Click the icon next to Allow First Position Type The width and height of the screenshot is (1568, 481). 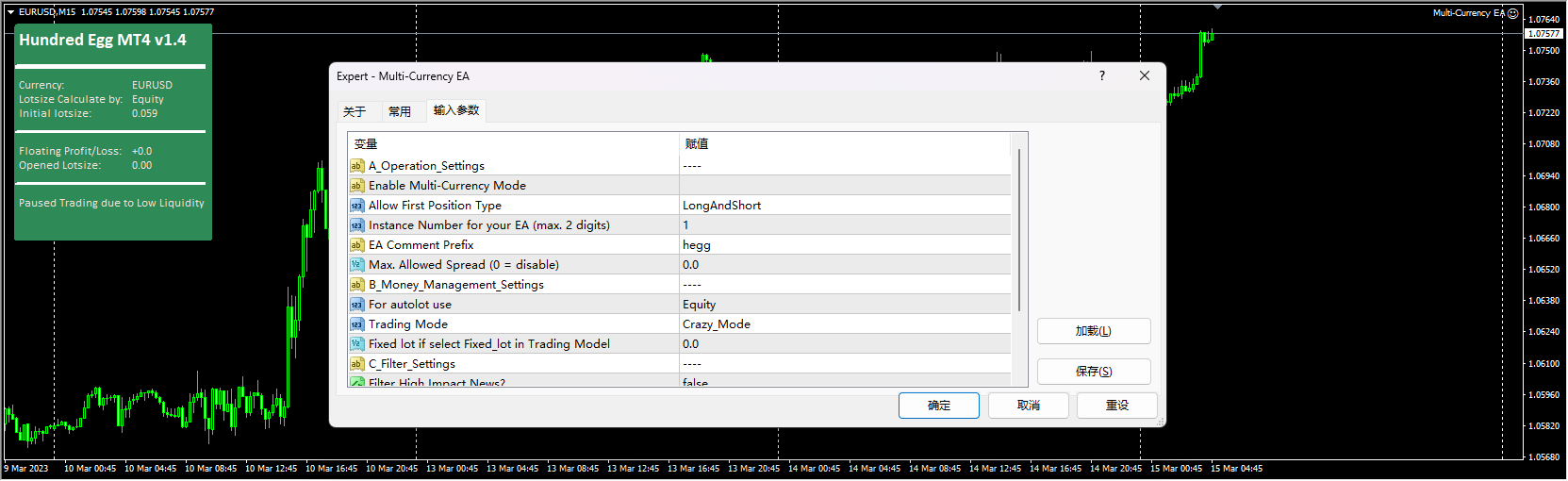coord(356,206)
